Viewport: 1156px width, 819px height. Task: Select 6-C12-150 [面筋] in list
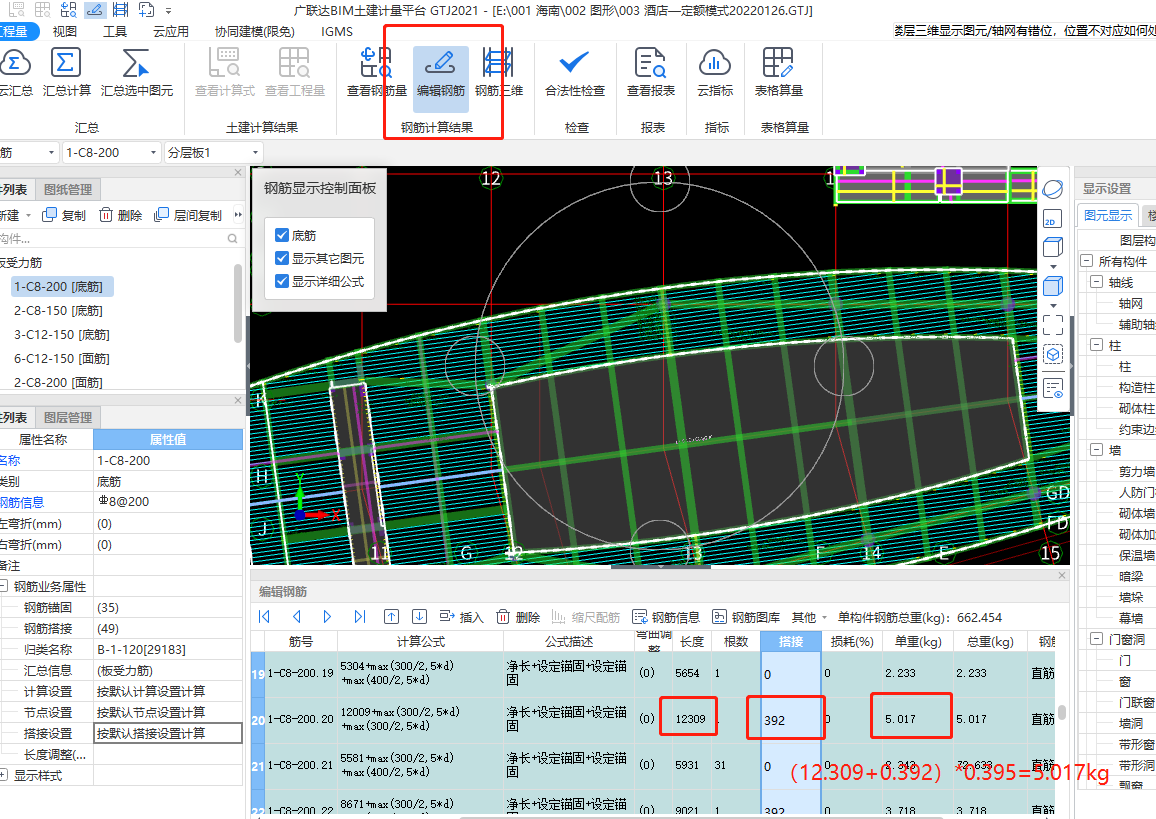(62, 358)
